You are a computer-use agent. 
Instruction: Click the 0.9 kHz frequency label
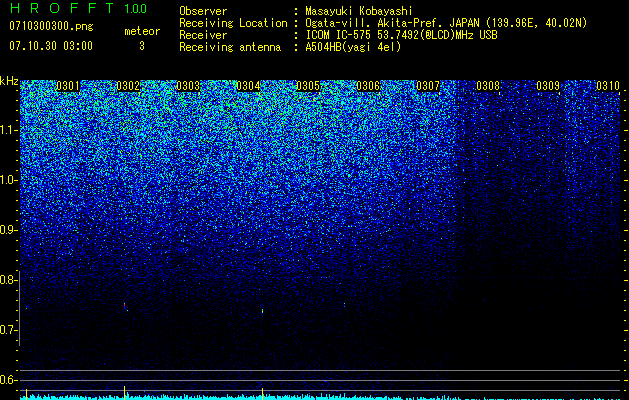pos(8,230)
